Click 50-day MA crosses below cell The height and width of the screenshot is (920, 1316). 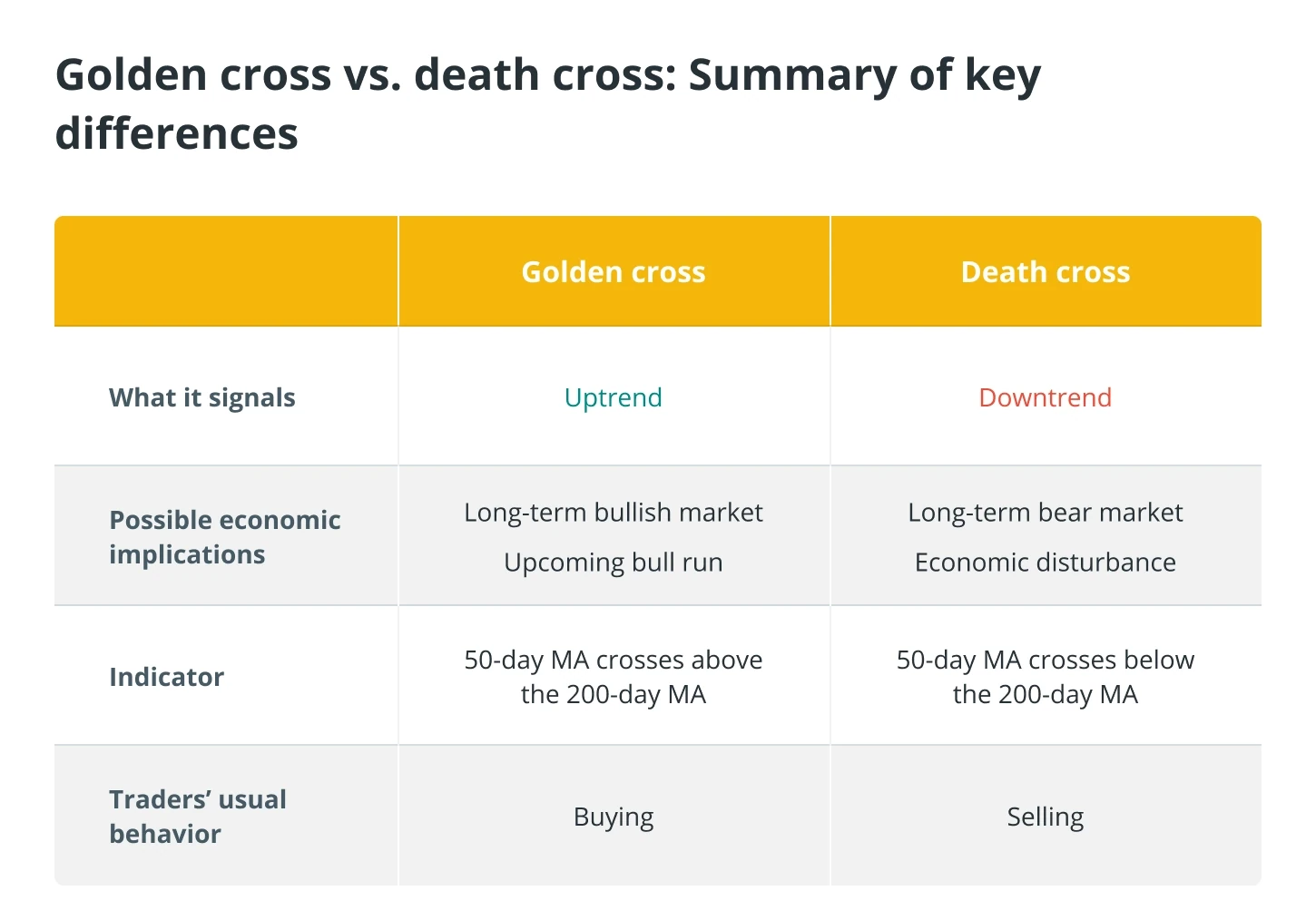(1046, 677)
